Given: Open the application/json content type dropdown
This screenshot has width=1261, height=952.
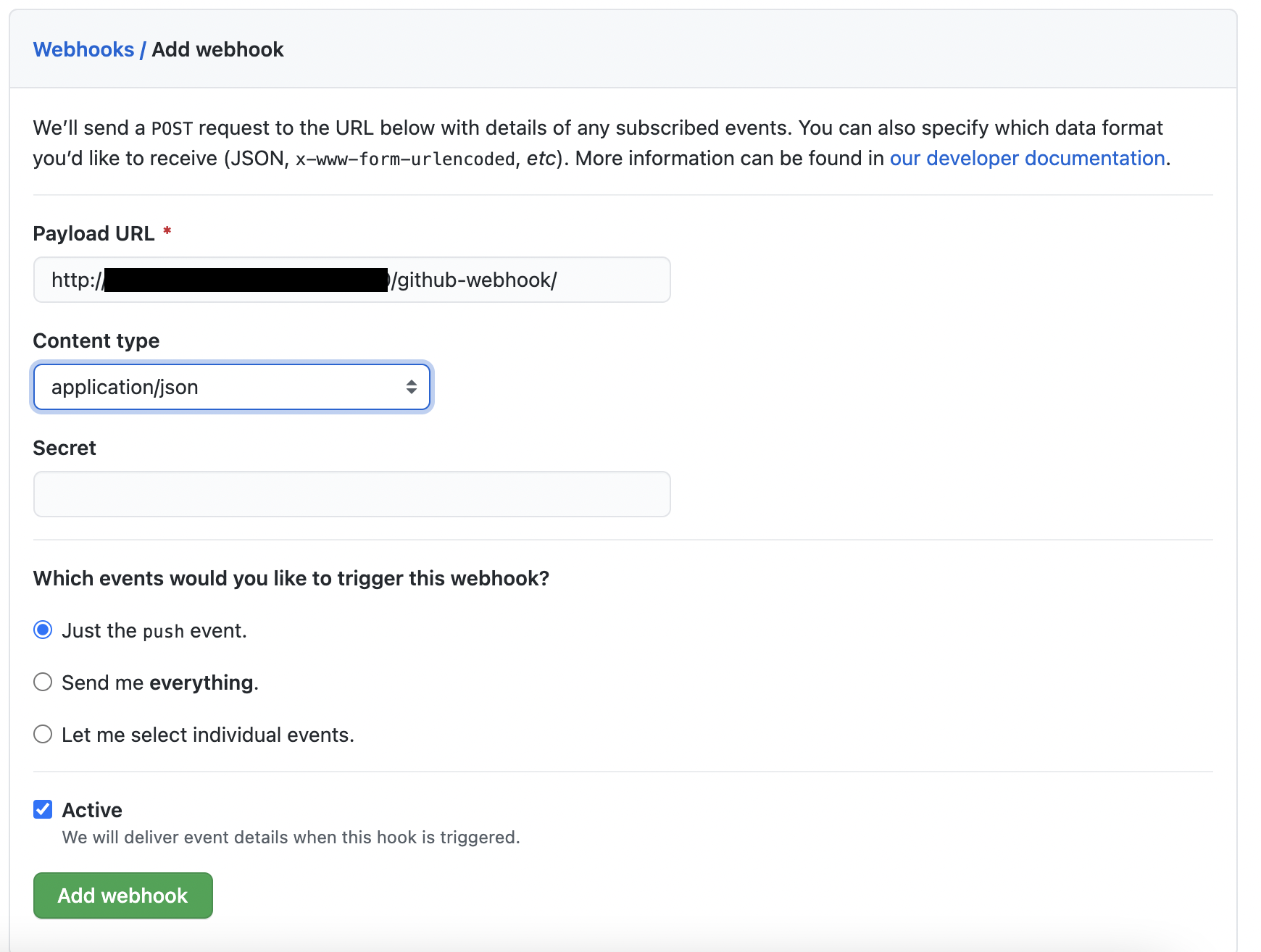Looking at the screenshot, I should click(x=232, y=387).
